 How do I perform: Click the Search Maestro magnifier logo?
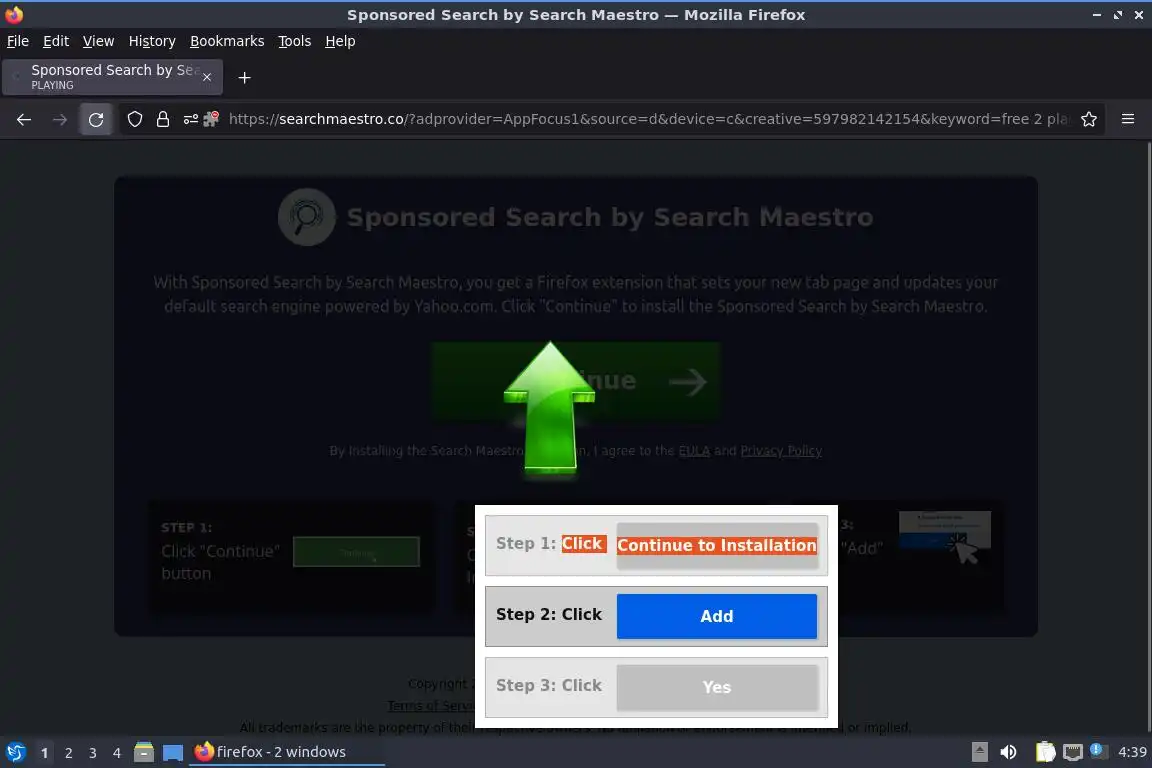(x=306, y=217)
